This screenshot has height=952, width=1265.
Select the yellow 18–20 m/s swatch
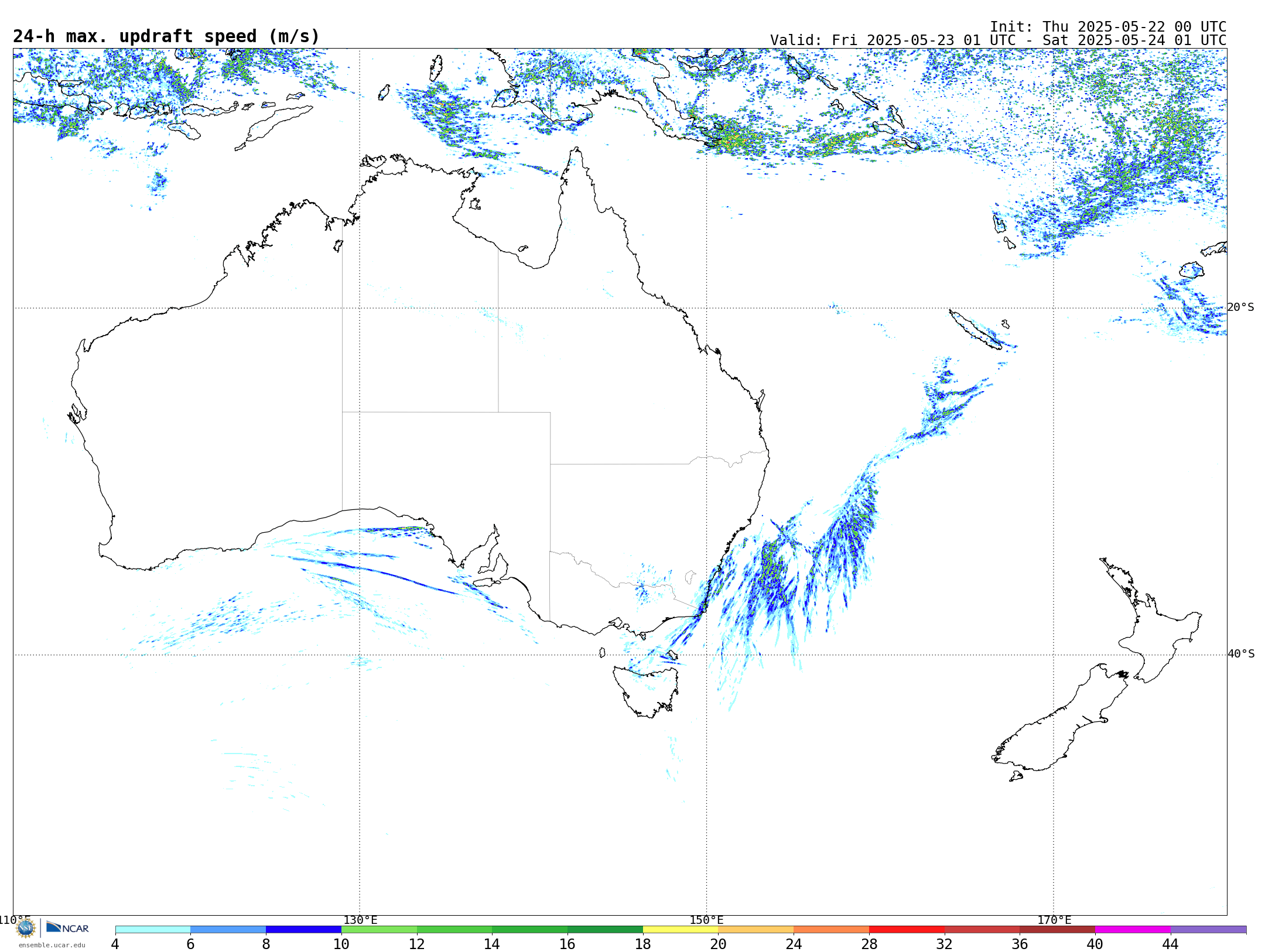[x=681, y=929]
